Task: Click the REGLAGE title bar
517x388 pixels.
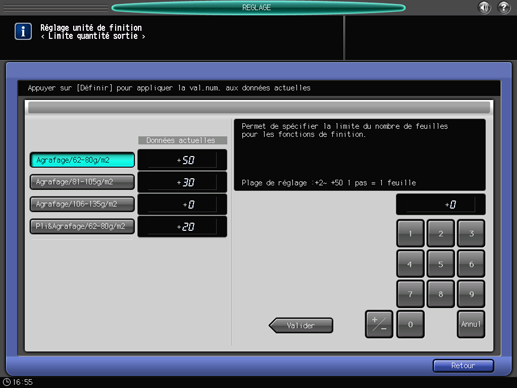Action: [x=258, y=7]
